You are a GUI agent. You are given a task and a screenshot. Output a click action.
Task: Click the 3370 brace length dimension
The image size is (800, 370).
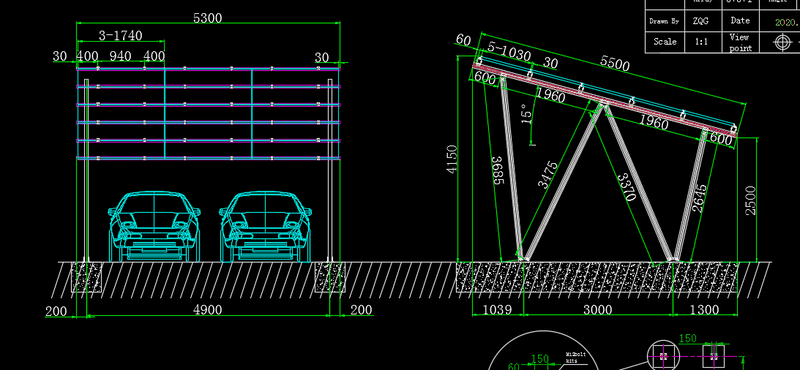pos(627,187)
